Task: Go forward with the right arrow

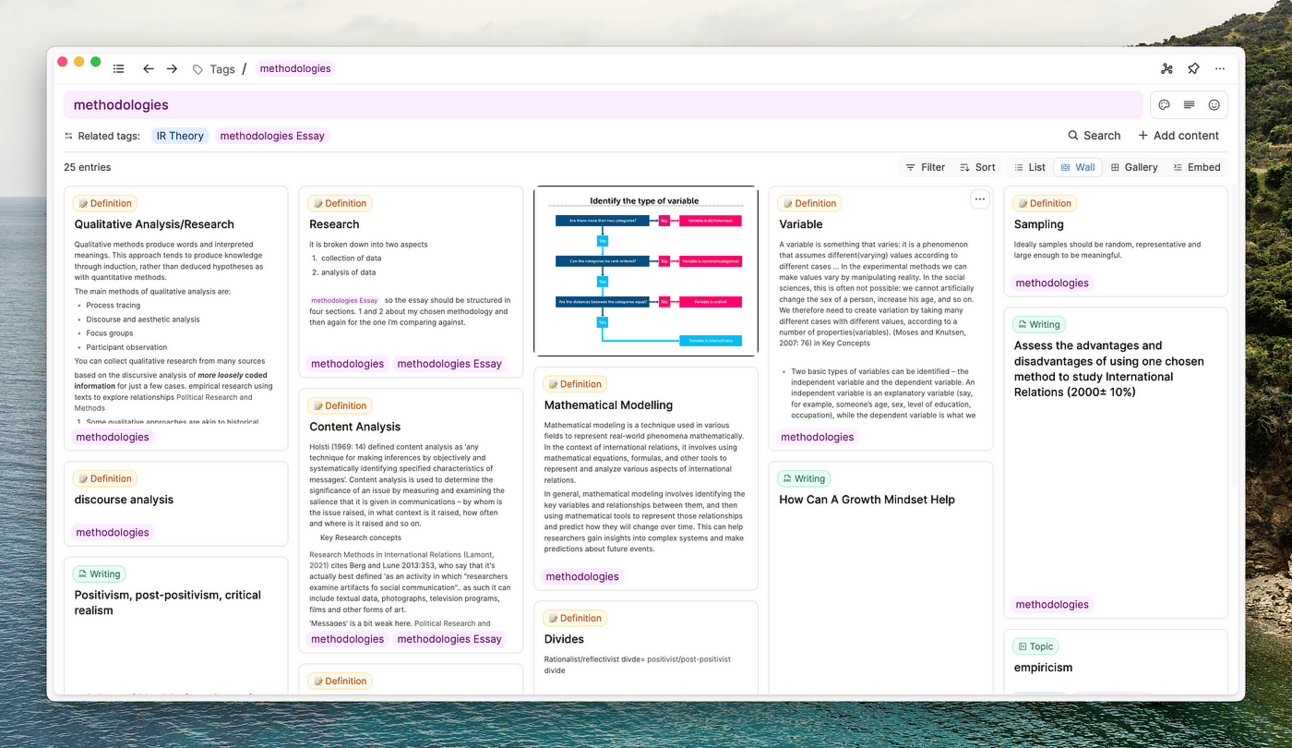Action: click(172, 69)
